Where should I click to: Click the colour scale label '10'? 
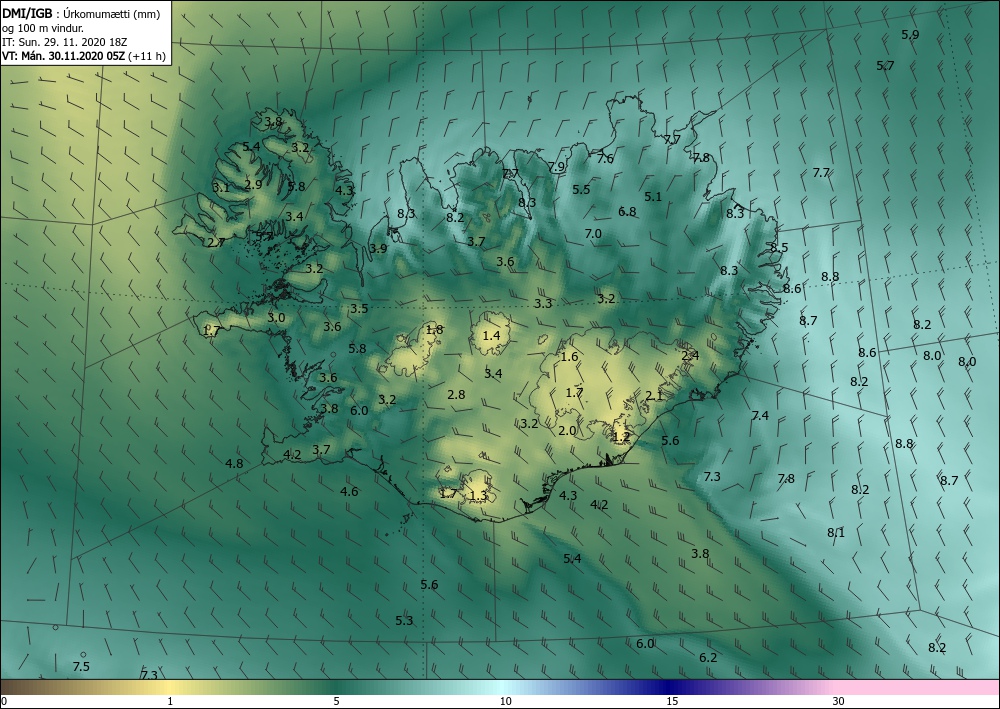click(x=506, y=702)
